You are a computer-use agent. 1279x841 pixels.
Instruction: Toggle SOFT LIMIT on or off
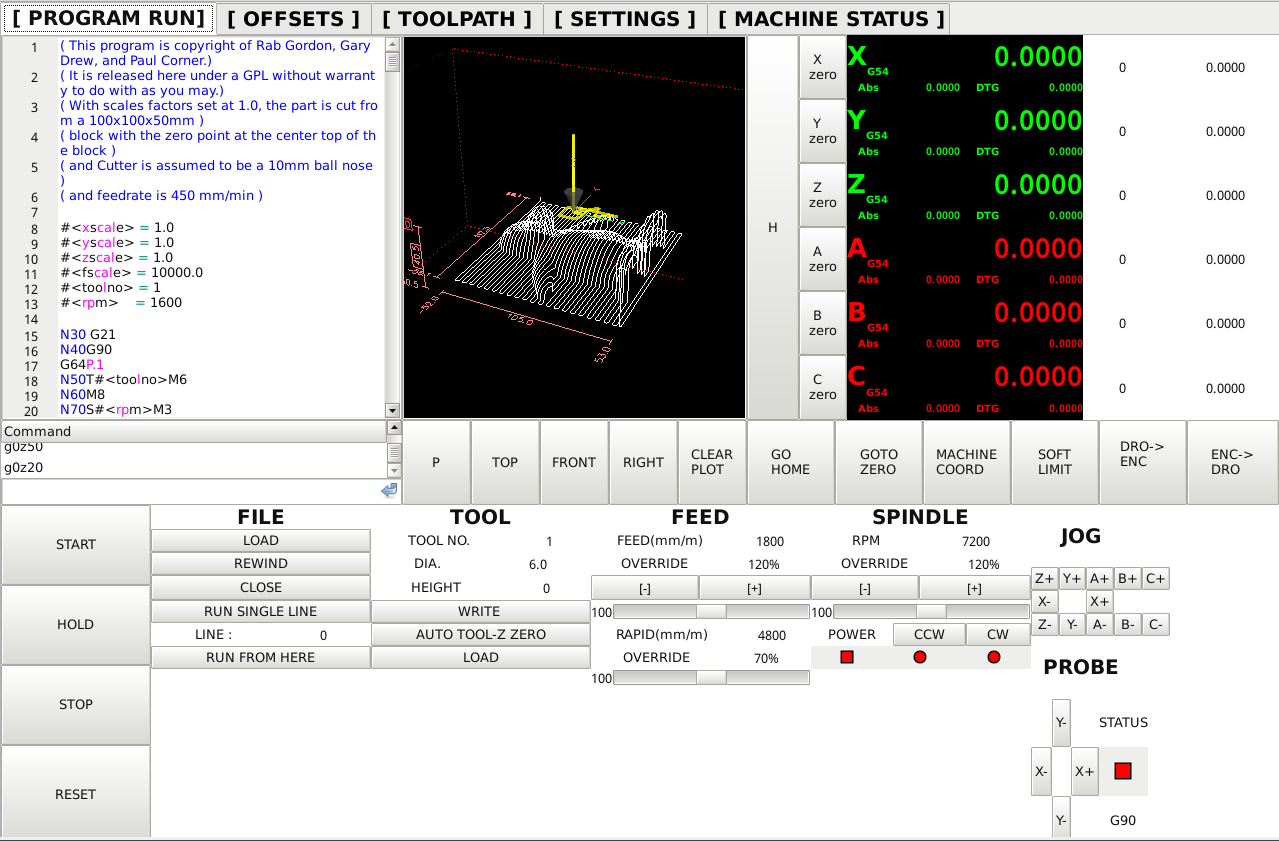[x=1054, y=462]
